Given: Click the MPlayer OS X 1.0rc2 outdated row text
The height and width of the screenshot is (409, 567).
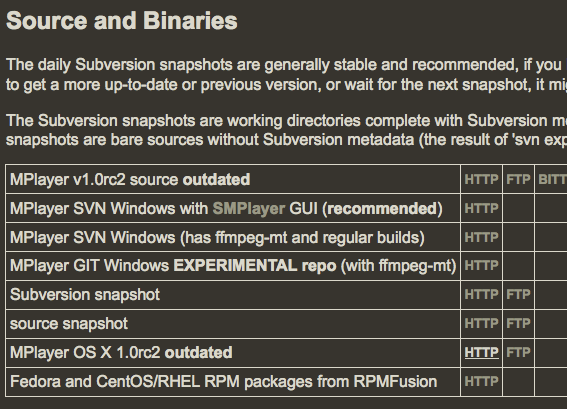Looking at the screenshot, I should (121, 353).
